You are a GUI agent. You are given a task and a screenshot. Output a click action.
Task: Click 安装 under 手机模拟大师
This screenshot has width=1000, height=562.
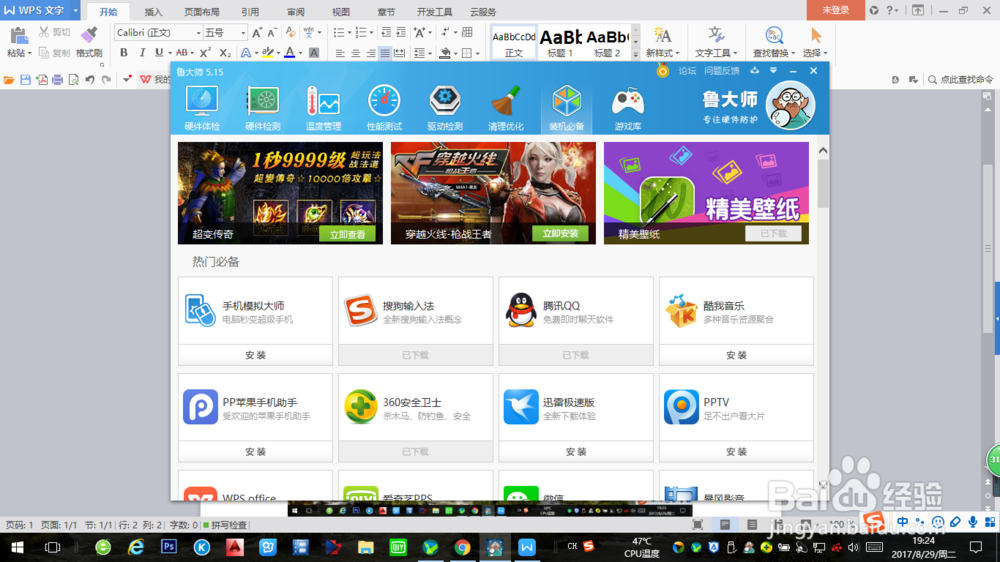(255, 355)
